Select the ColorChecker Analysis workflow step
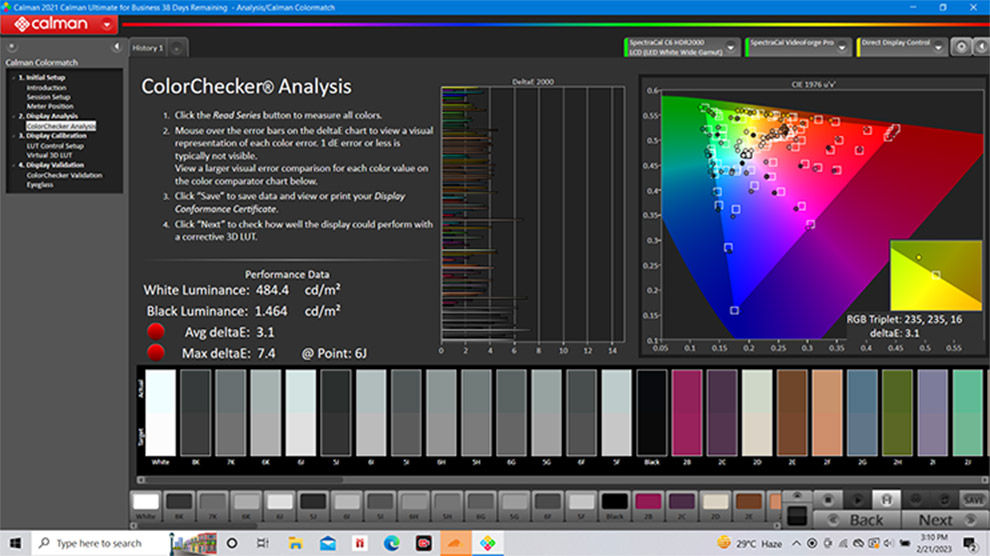 [61, 126]
